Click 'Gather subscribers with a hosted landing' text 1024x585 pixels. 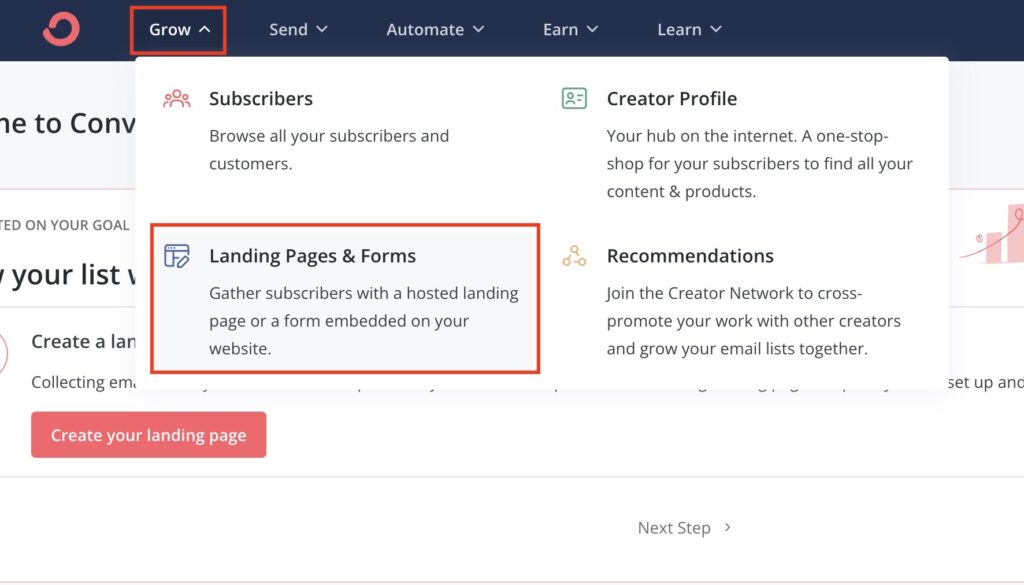(x=364, y=293)
